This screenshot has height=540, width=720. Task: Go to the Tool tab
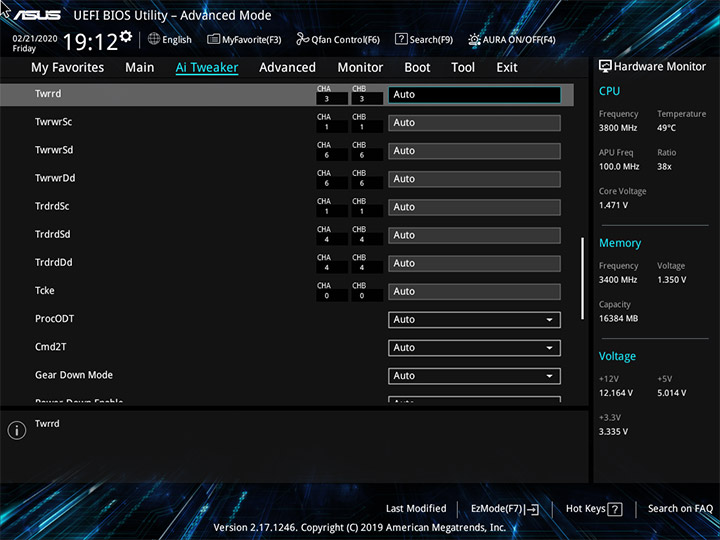[463, 68]
